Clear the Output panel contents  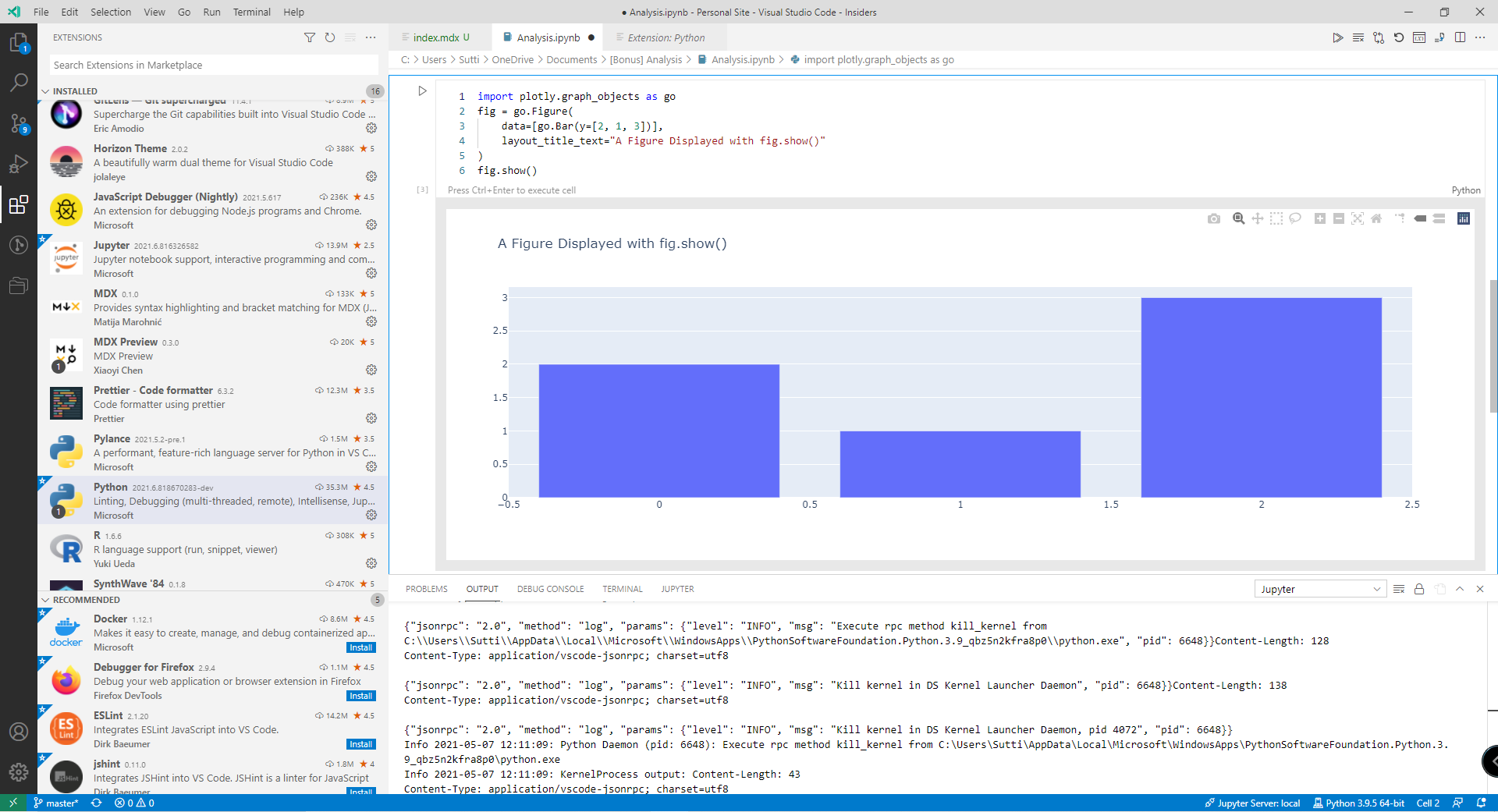pos(1399,589)
